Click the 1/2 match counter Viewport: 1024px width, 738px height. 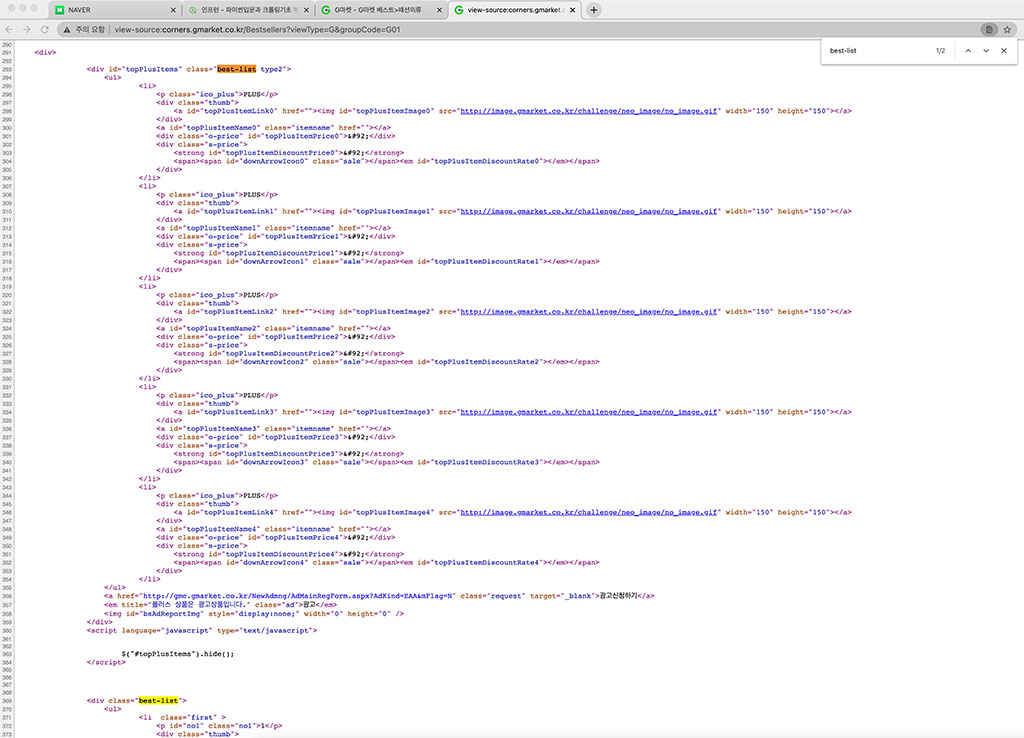[940, 50]
